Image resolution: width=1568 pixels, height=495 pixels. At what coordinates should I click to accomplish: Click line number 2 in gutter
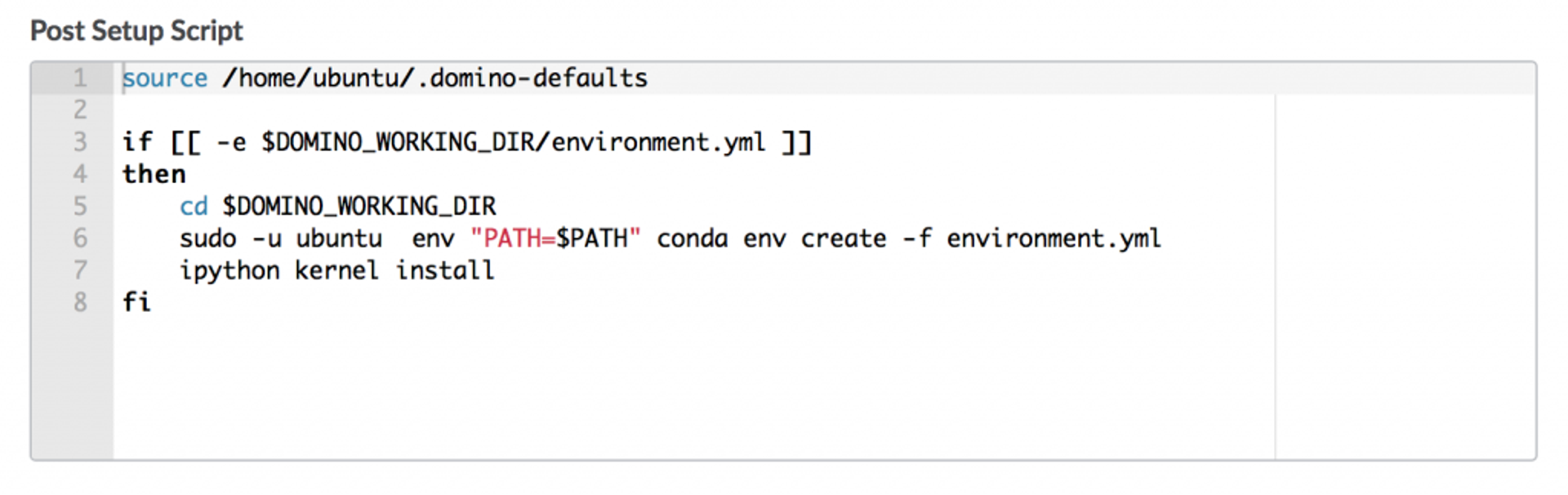(x=80, y=110)
